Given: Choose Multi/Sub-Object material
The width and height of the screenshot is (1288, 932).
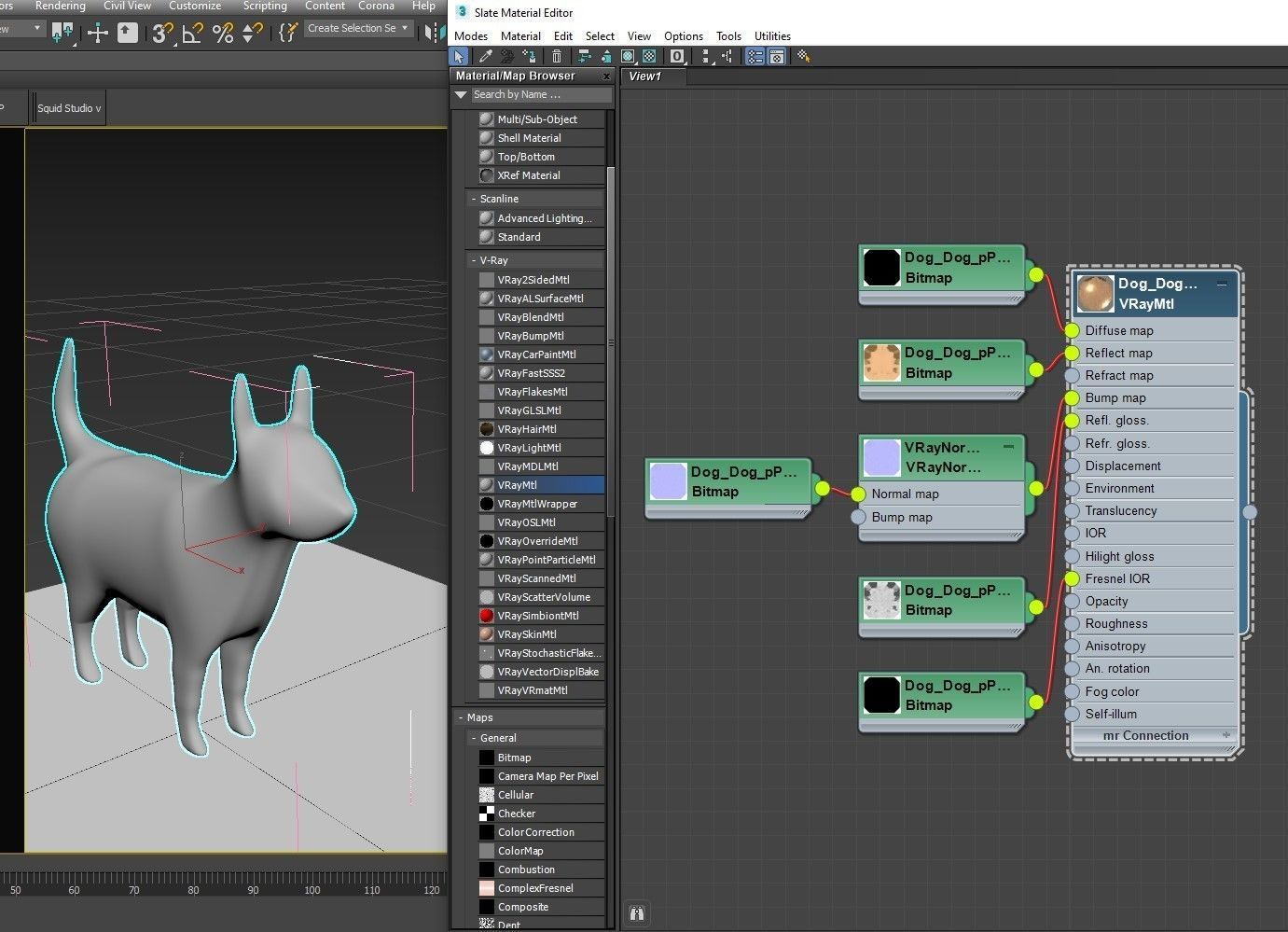Looking at the screenshot, I should (x=541, y=119).
